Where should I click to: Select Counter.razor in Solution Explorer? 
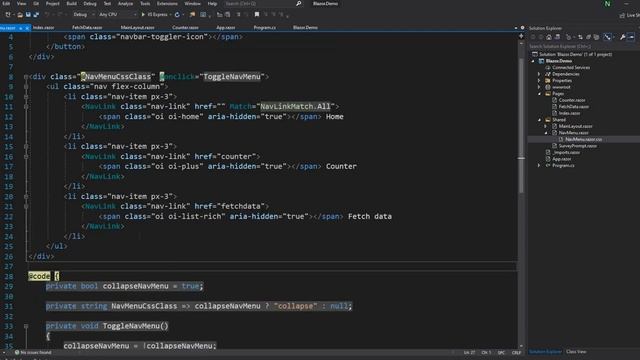coord(571,100)
